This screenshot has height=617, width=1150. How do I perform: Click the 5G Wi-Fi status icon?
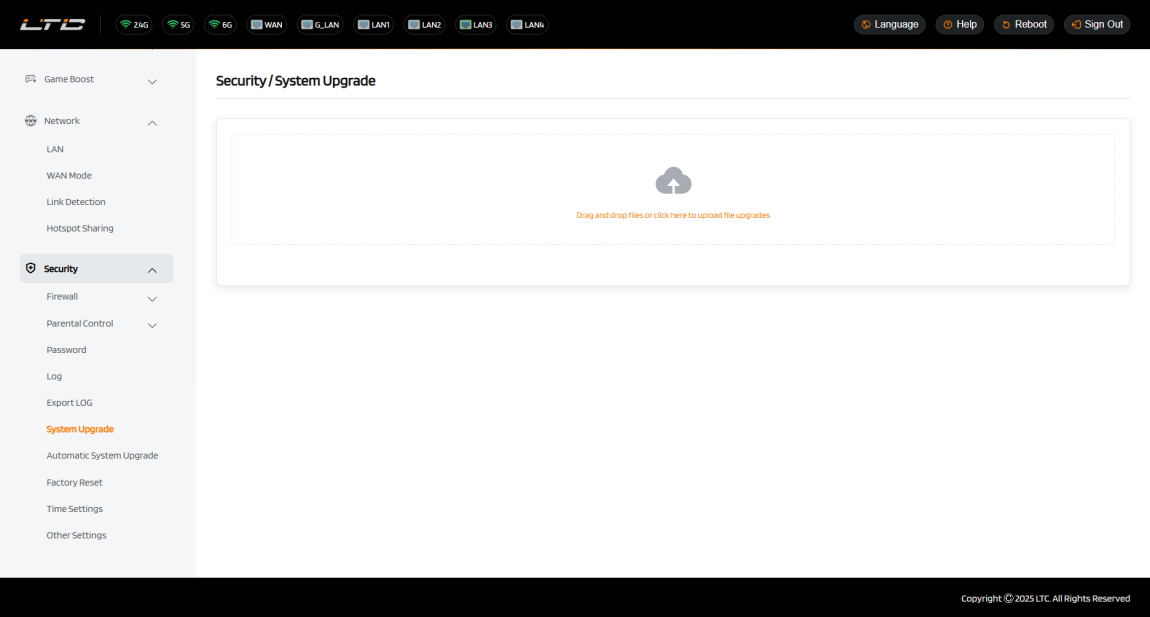tap(178, 25)
